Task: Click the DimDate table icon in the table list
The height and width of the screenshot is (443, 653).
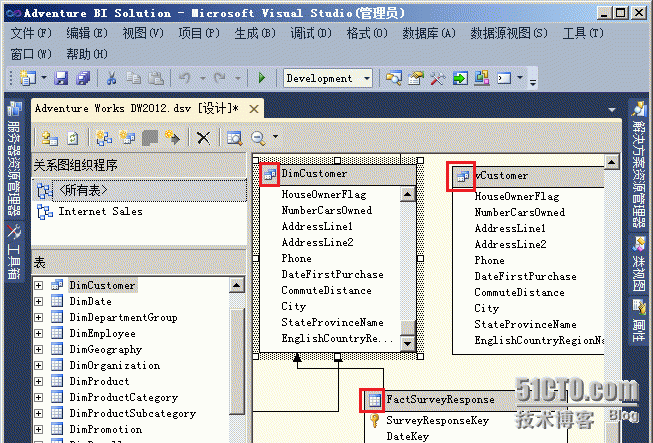Action: tap(57, 301)
